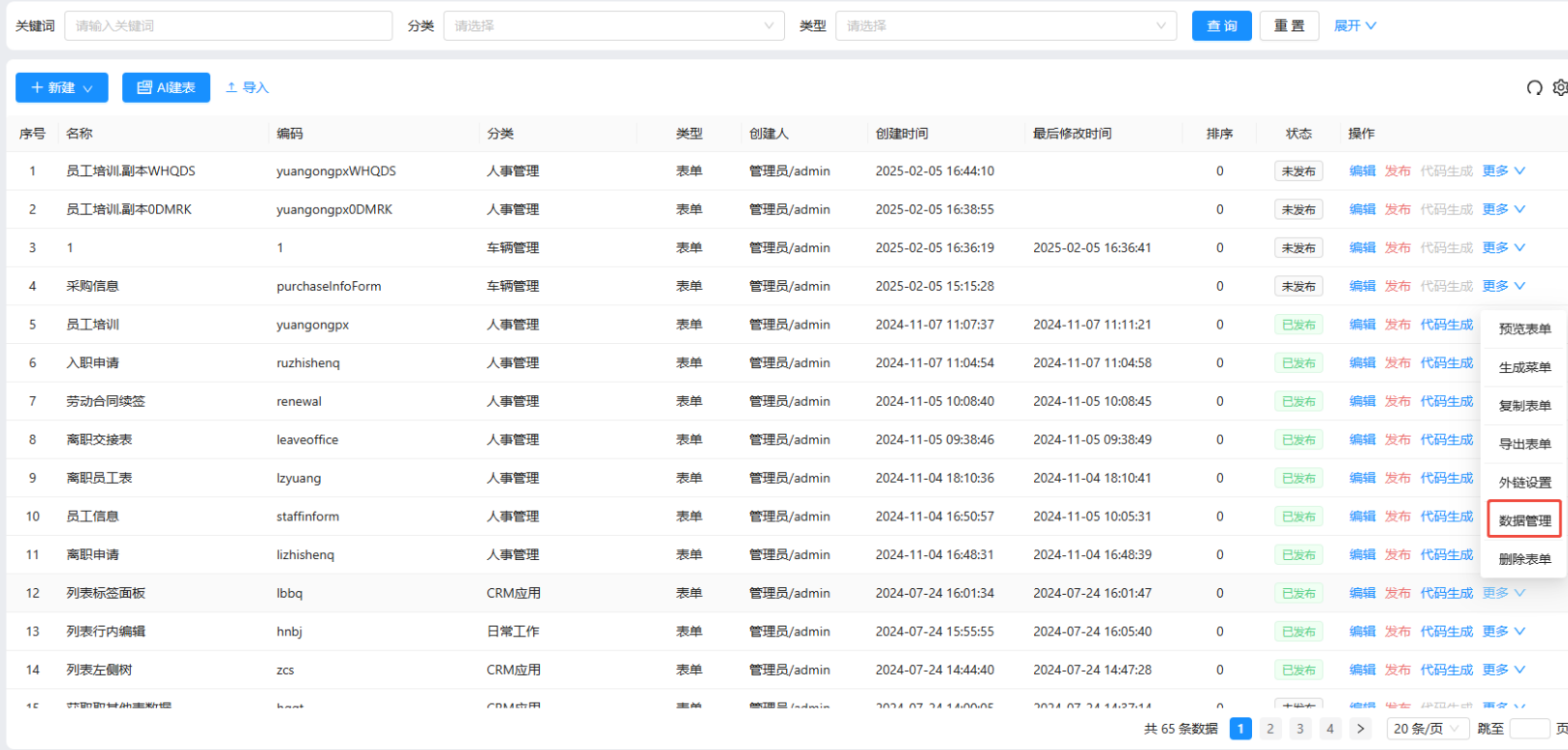Expand the 类型 select dropdown
The width and height of the screenshot is (1568, 750).
[x=1005, y=26]
